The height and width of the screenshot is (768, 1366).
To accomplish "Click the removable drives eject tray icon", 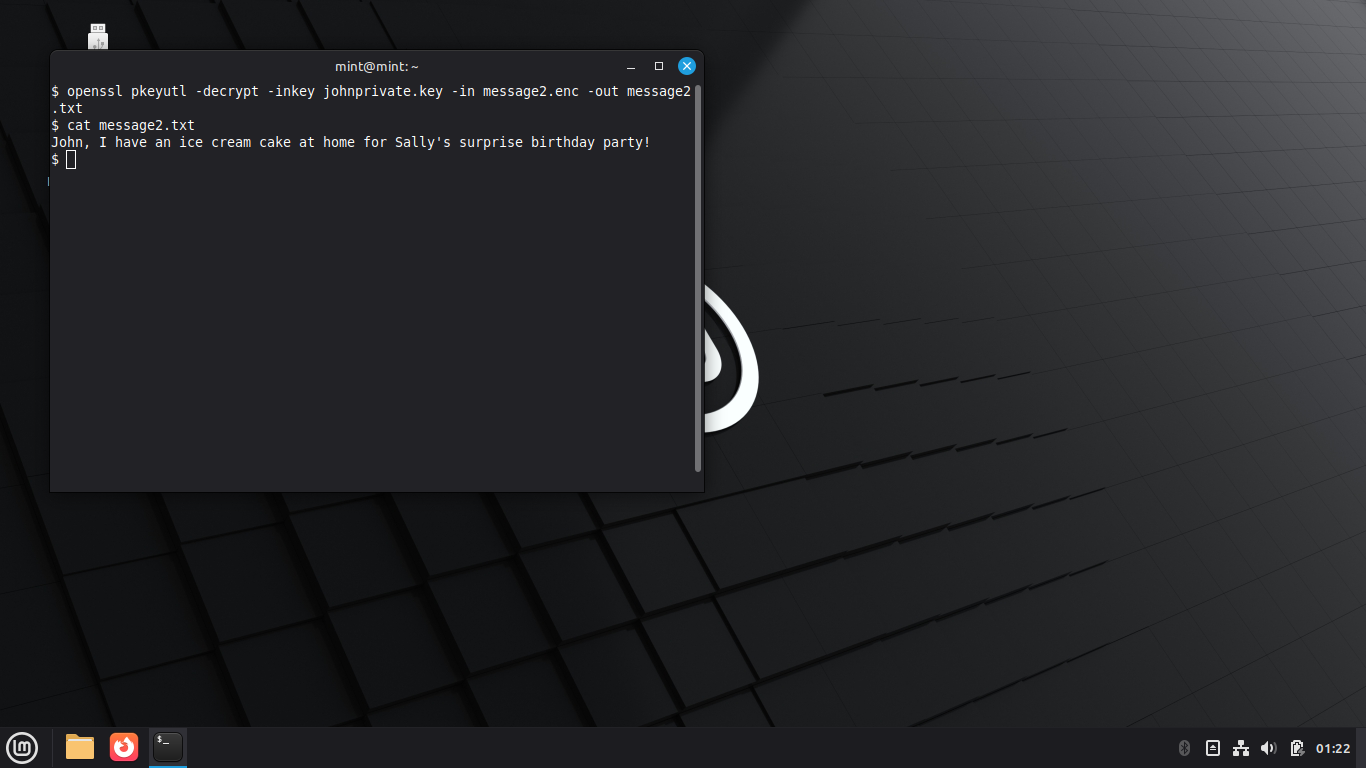I will click(1212, 748).
